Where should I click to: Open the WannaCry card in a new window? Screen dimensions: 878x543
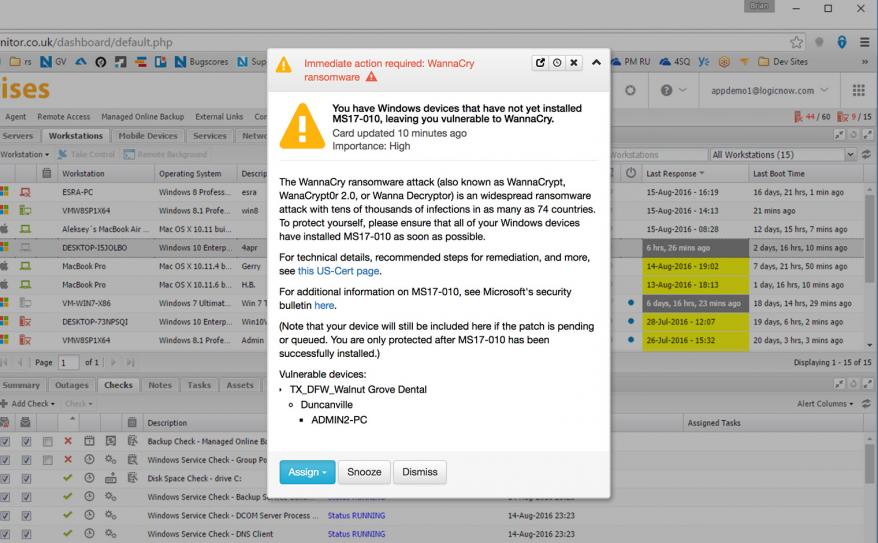(x=540, y=63)
